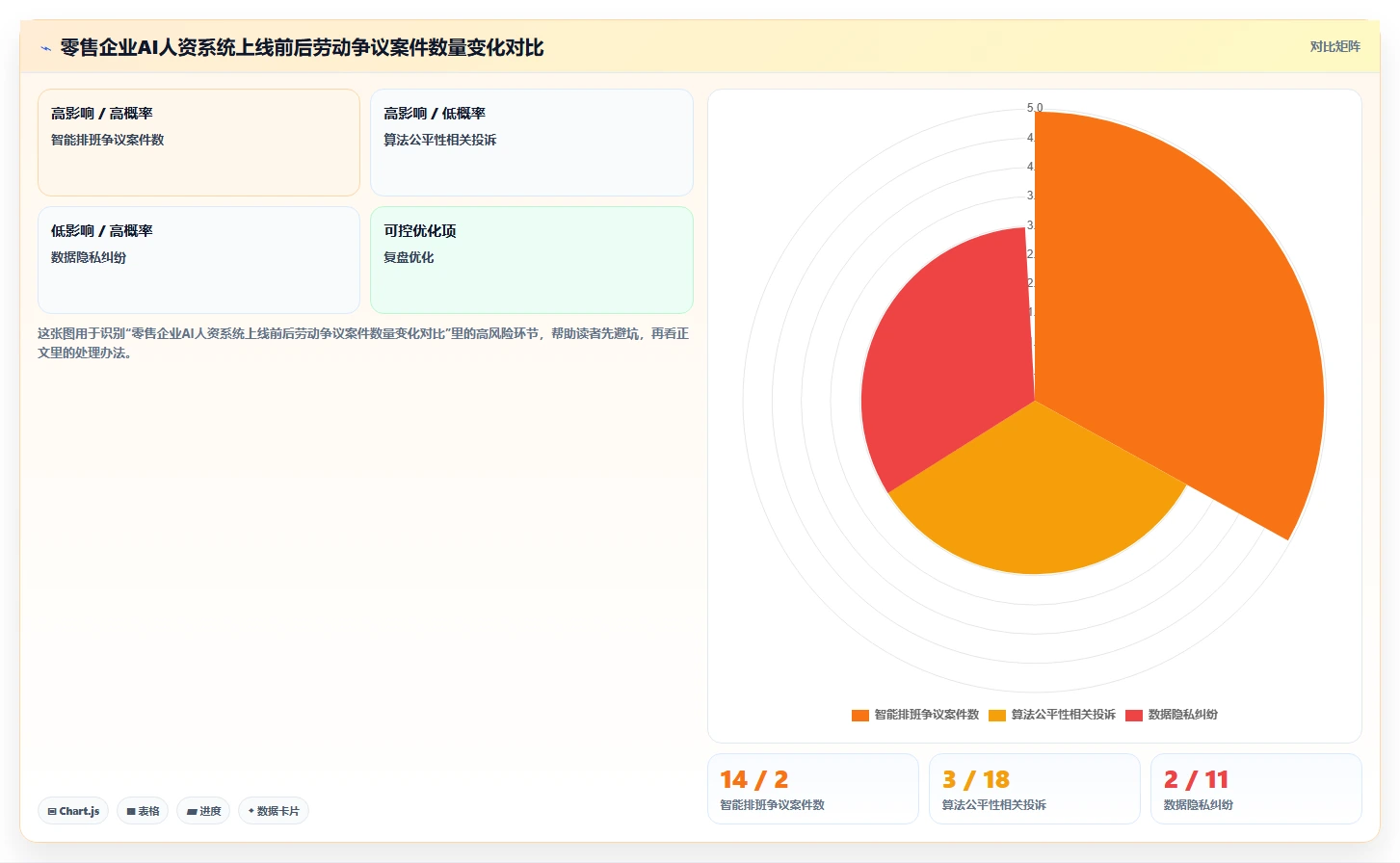Open the 2 / 11 stat card
1400x863 pixels.
point(1256,789)
